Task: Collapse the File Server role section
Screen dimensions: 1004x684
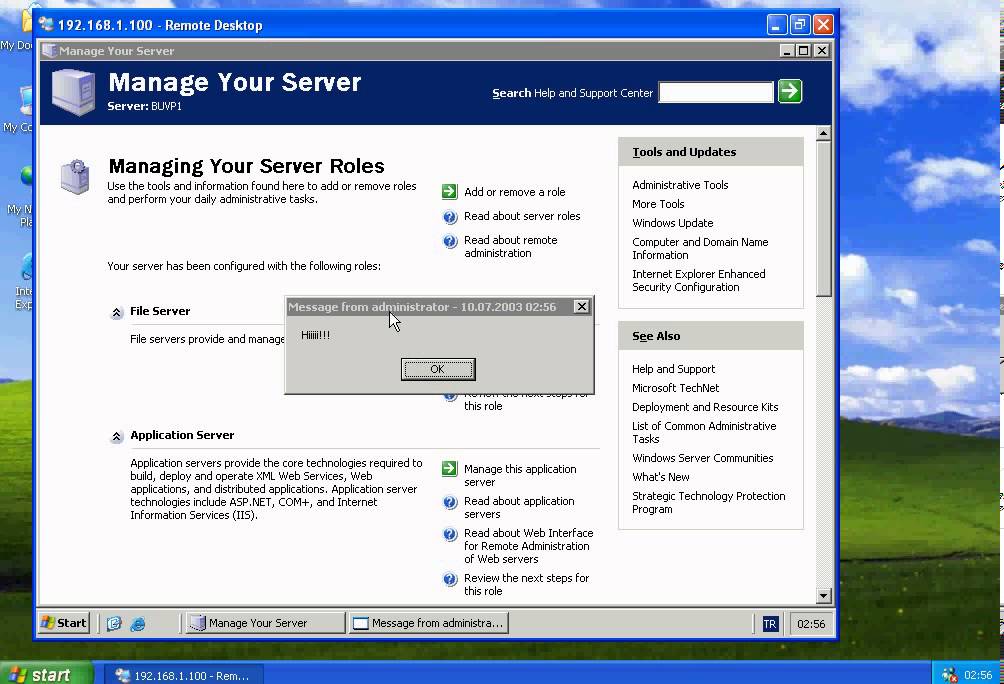Action: click(x=116, y=313)
